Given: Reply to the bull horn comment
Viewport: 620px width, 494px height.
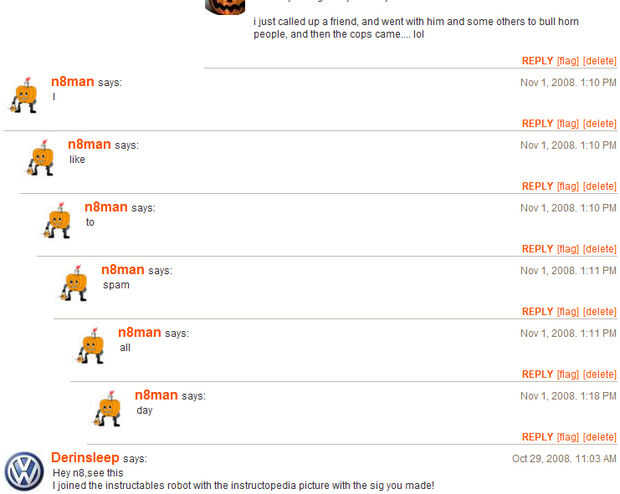Looking at the screenshot, I should (537, 61).
